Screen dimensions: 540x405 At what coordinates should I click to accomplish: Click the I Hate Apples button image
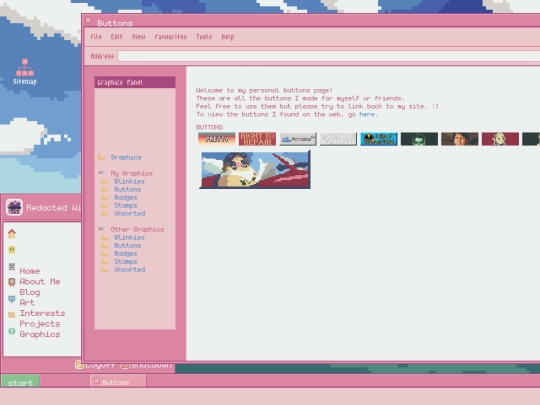click(x=338, y=139)
